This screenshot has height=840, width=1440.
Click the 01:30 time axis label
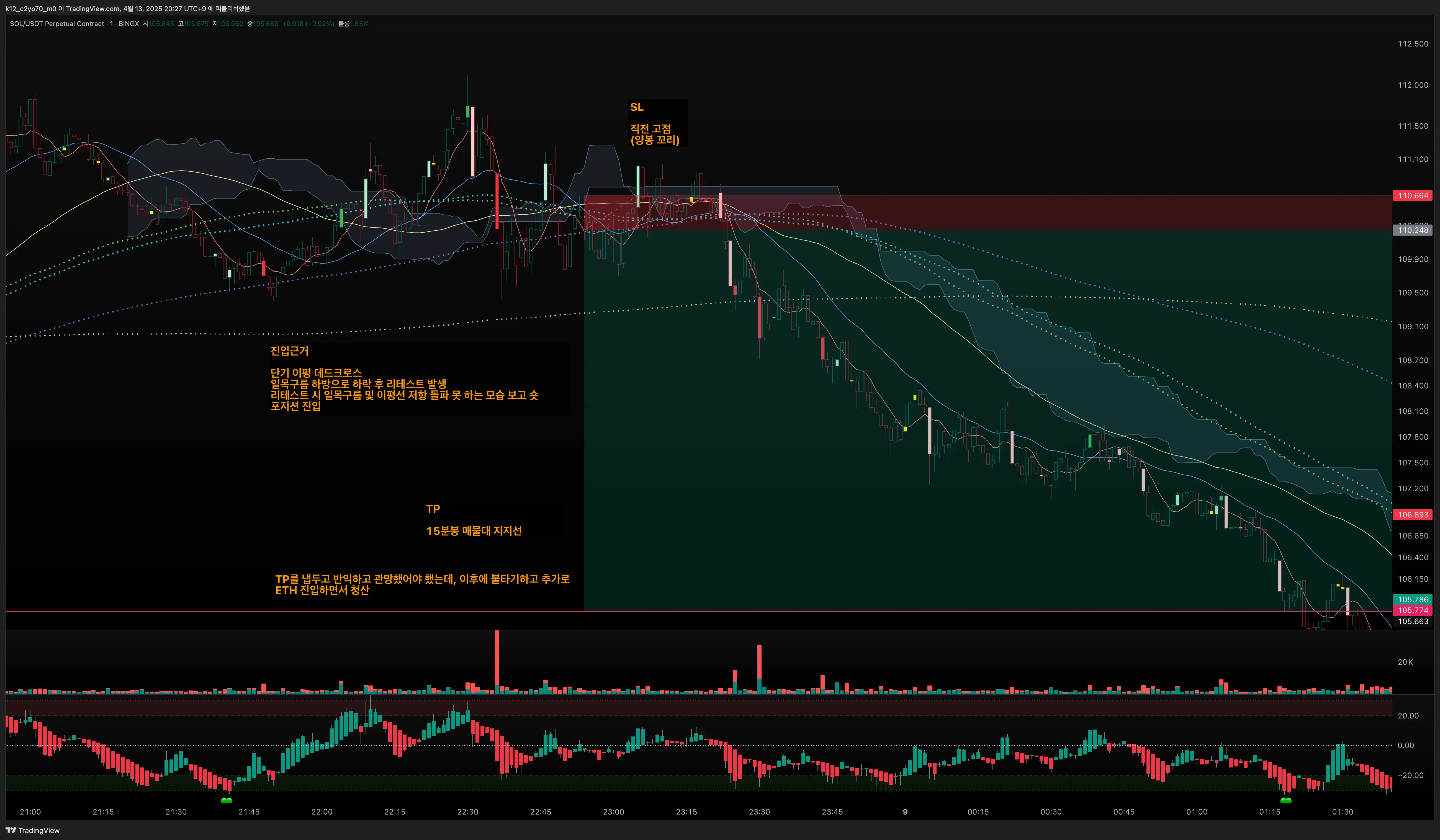pyautogui.click(x=1343, y=812)
